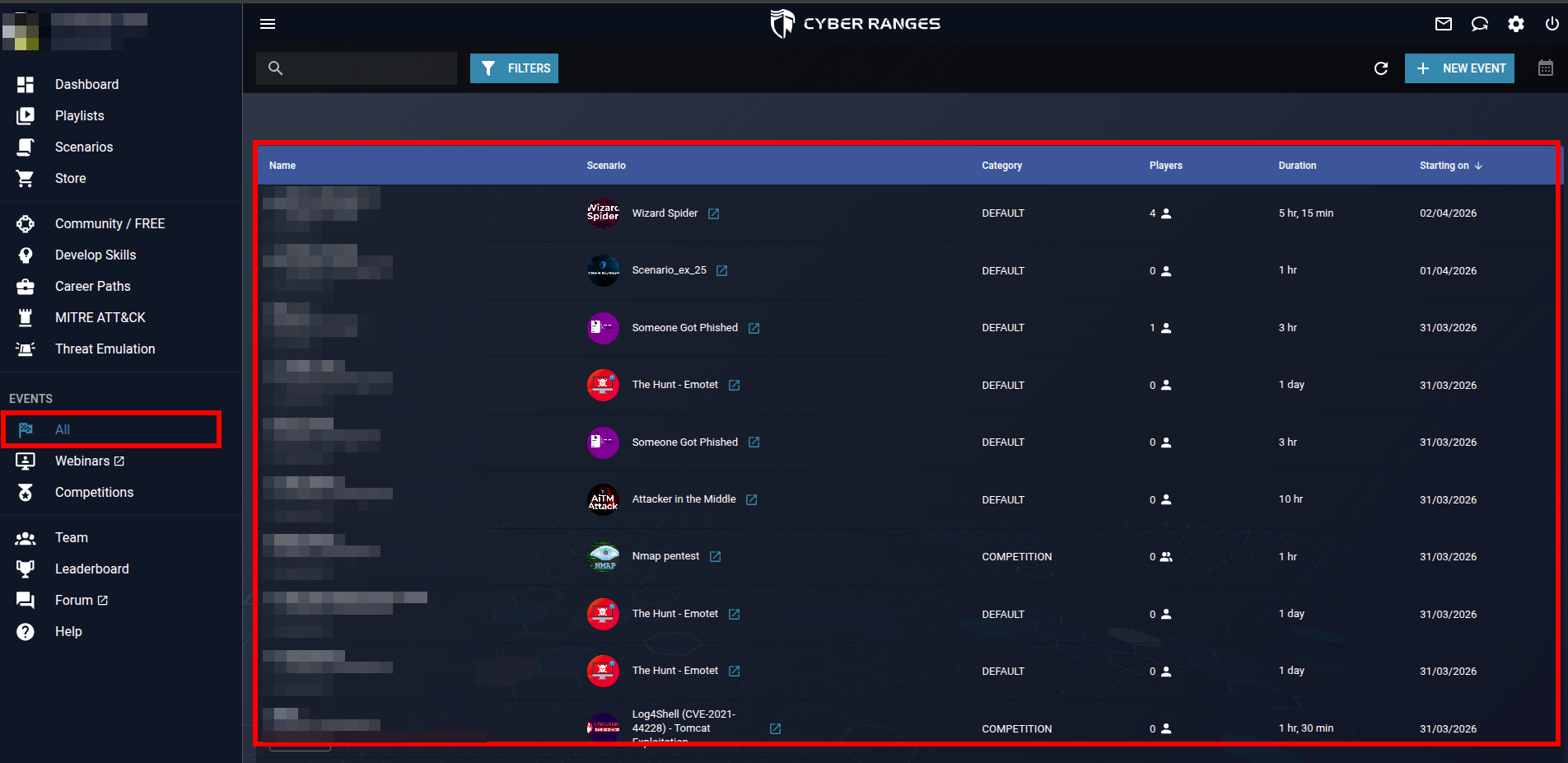Sort by Starting on column
The height and width of the screenshot is (763, 1568).
coord(1451,166)
